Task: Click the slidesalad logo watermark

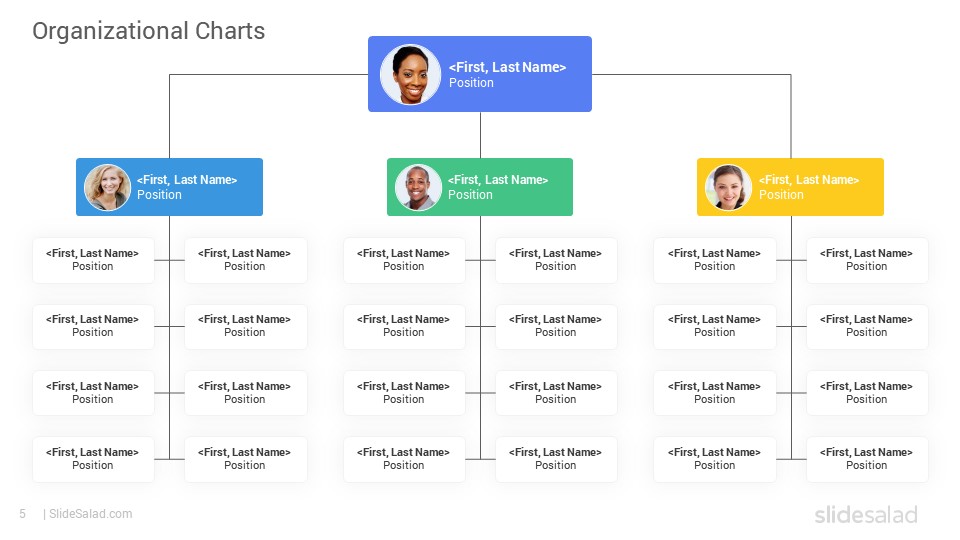Action: 866,514
